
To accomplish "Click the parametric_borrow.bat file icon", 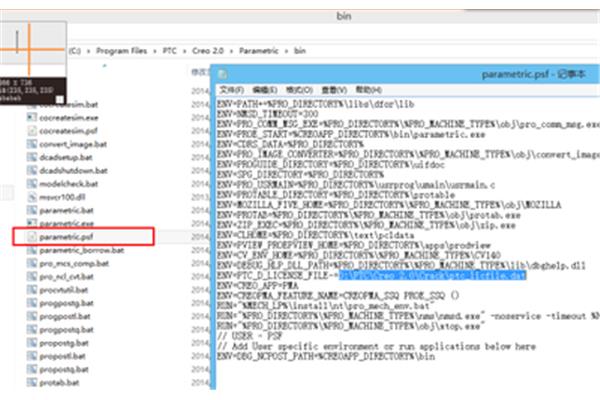I will coord(32,250).
